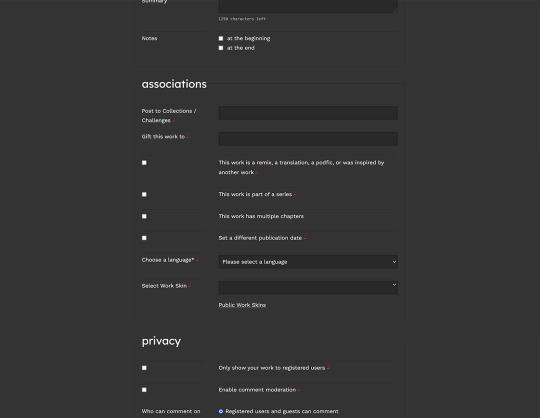Check Notes at the beginning

[221, 38]
